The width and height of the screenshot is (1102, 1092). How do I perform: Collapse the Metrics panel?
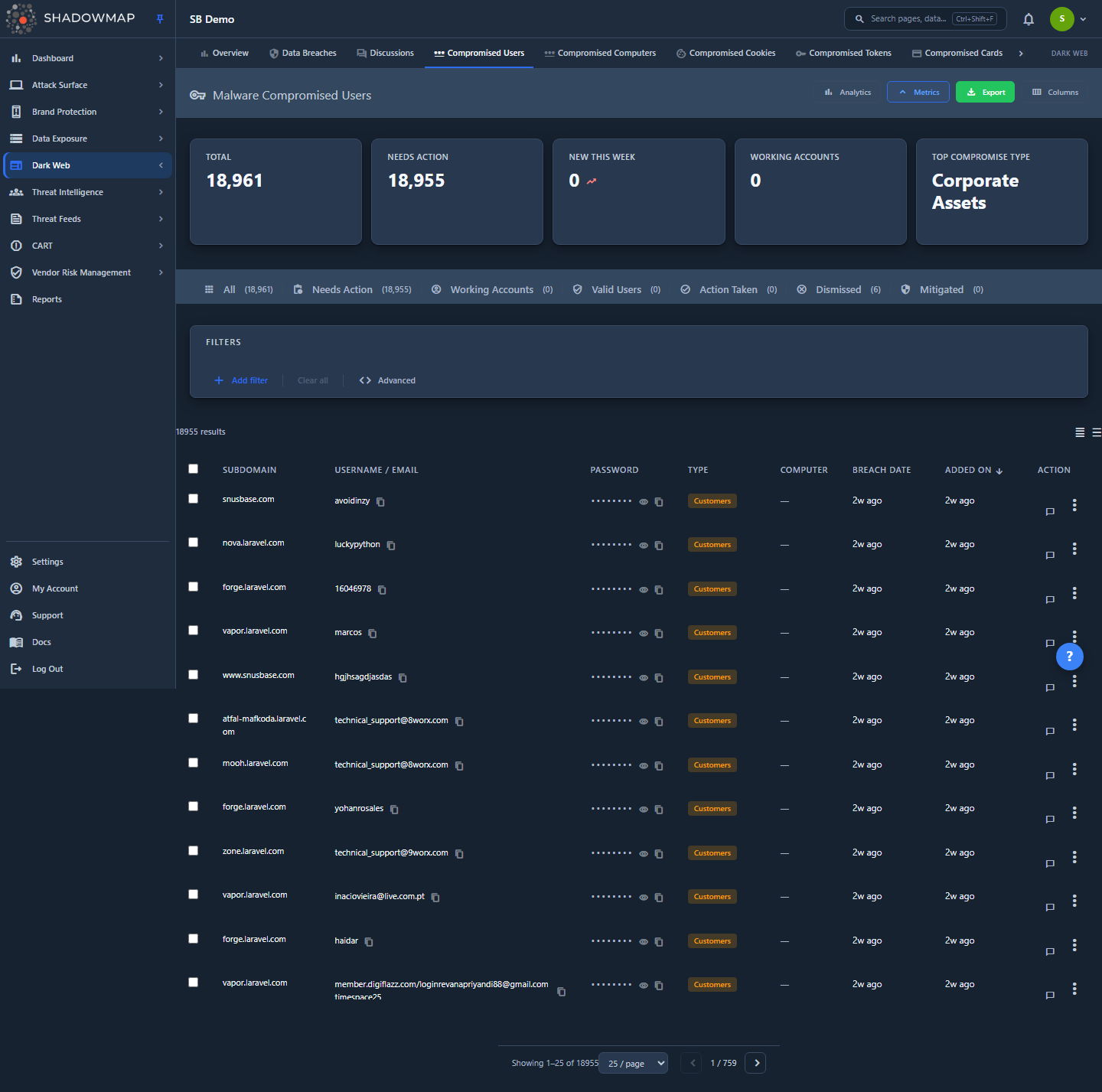click(x=918, y=92)
